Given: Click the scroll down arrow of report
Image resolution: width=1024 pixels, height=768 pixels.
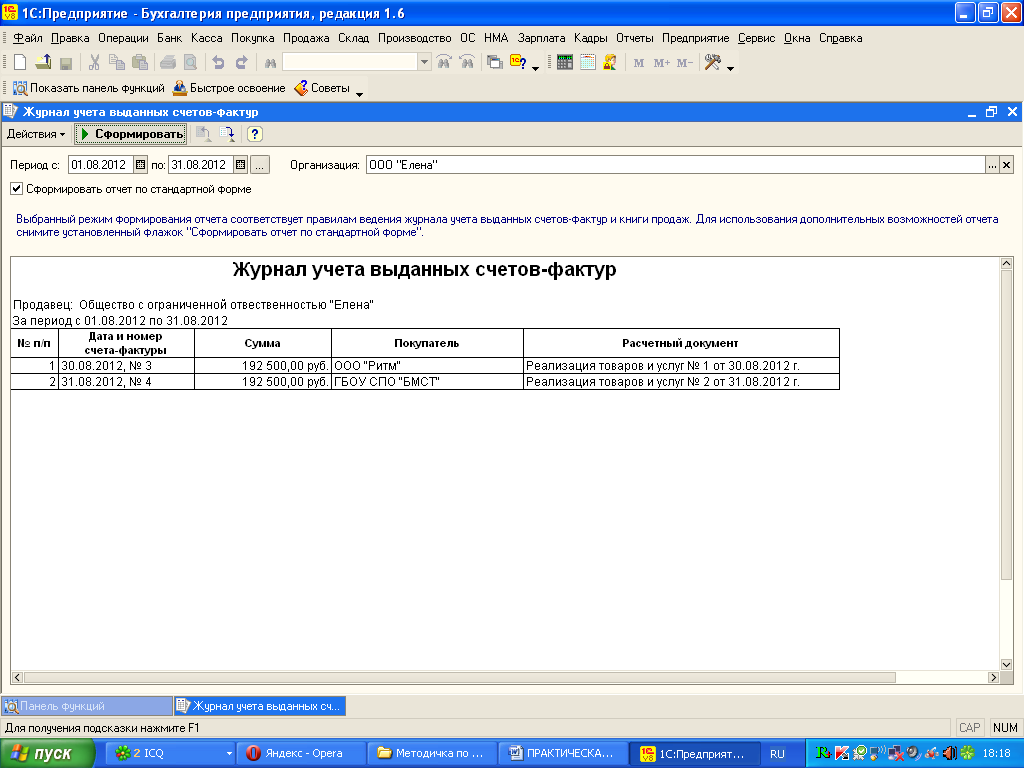Looking at the screenshot, I should pyautogui.click(x=1006, y=665).
